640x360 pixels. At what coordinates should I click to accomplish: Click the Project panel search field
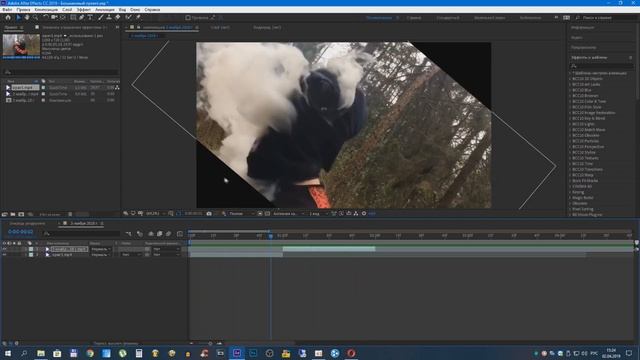click(60, 72)
